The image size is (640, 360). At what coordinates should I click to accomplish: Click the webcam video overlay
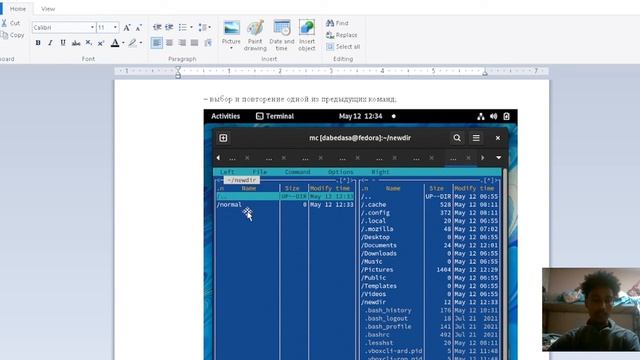pyautogui.click(x=591, y=309)
